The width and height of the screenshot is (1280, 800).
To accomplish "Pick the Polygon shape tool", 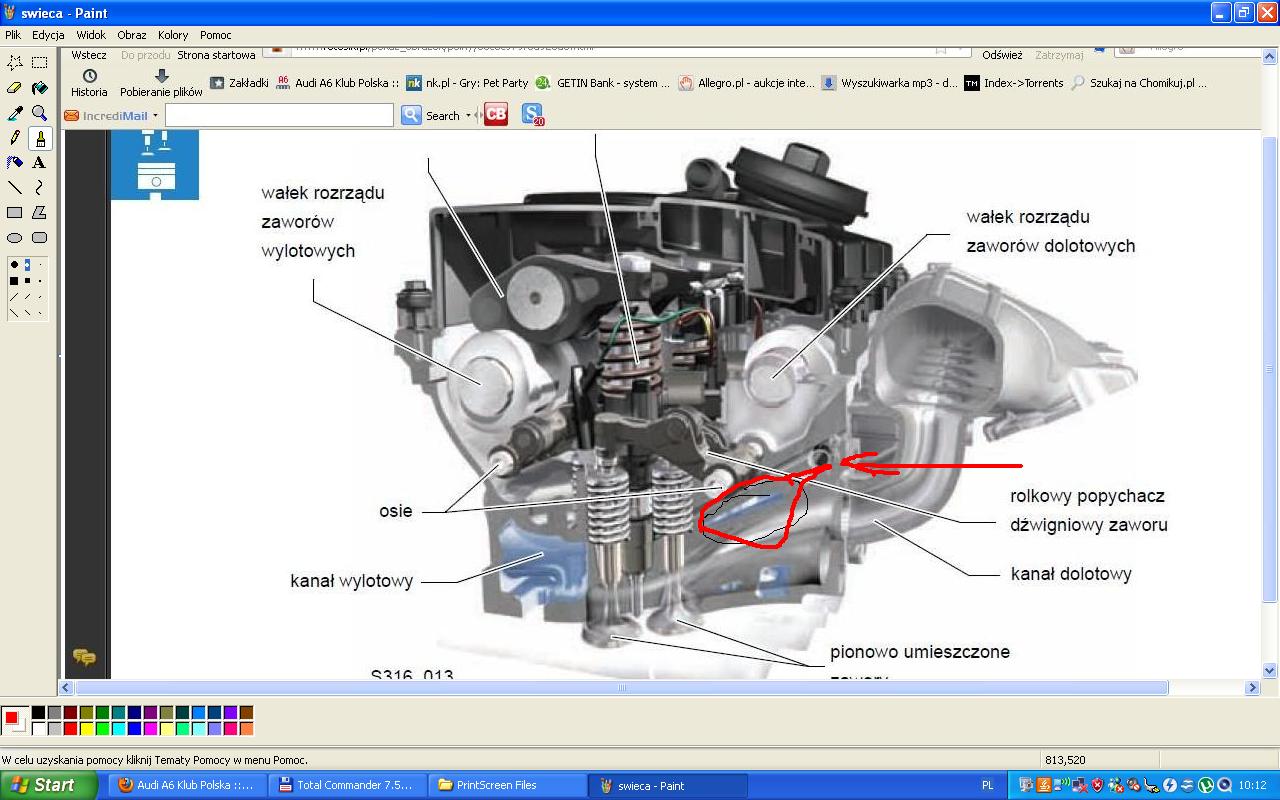I will pyautogui.click(x=40, y=213).
